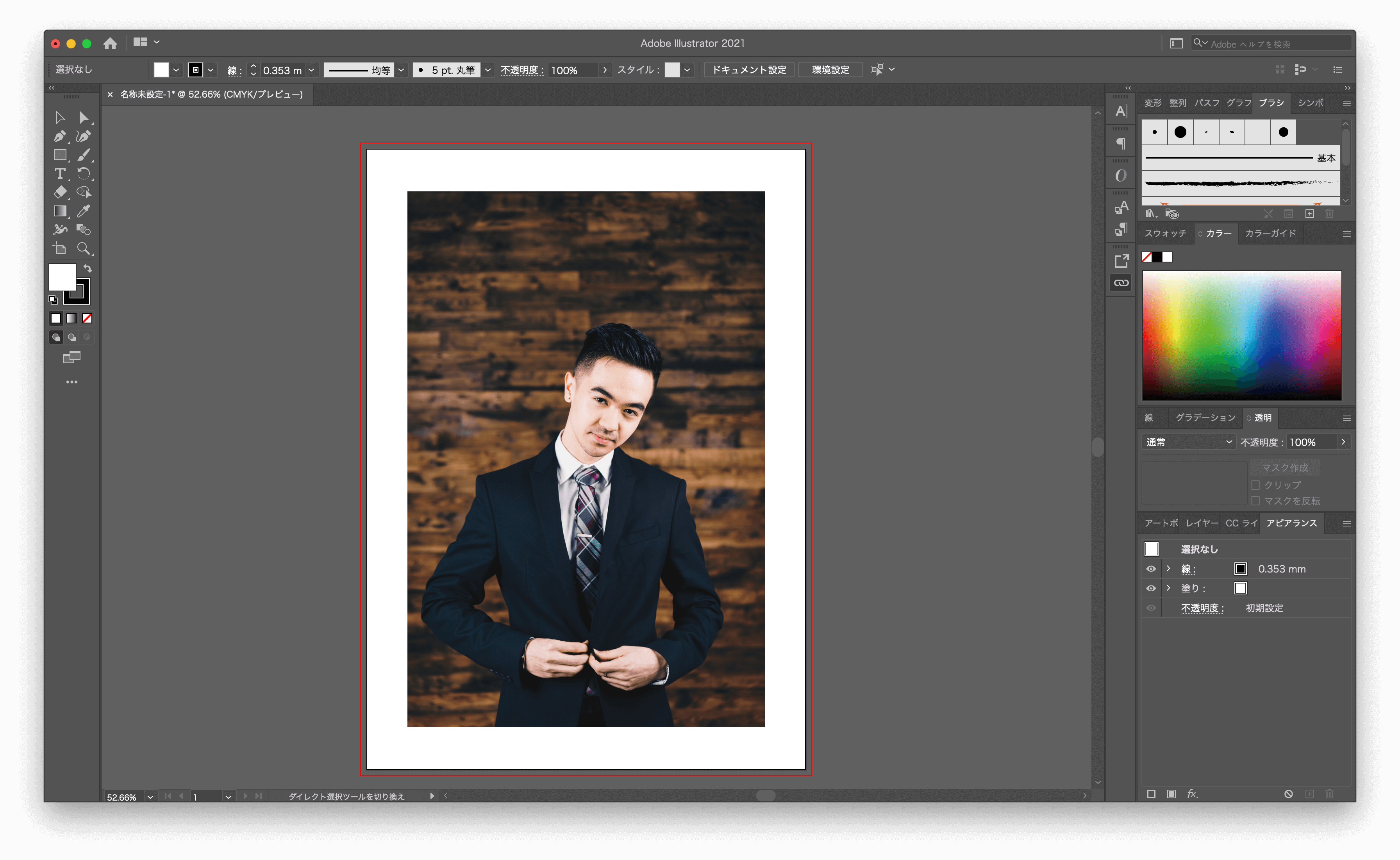Hide the 線 row in the Appearance panel

click(x=1152, y=568)
